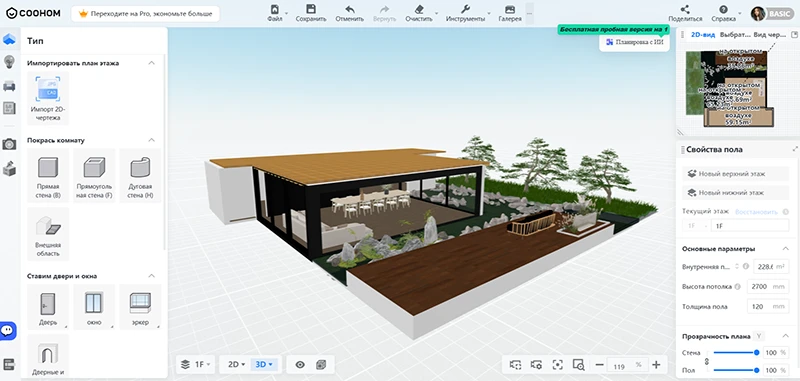This screenshot has height=381, width=800.
Task: Click Импорт 2D-чертежа tile
Action: pos(48,99)
